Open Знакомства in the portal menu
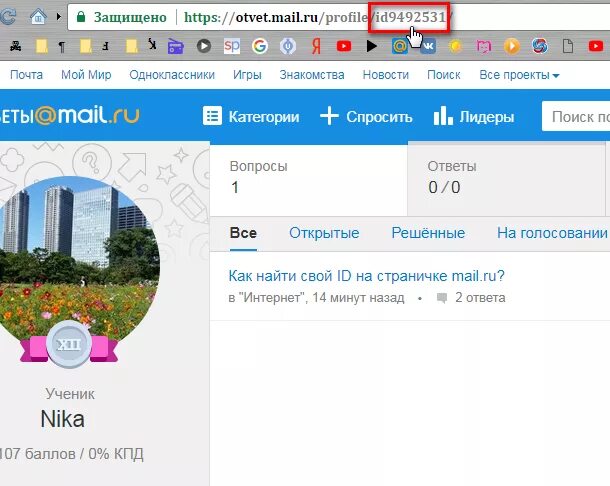Viewport: 610px width, 486px height. point(312,75)
